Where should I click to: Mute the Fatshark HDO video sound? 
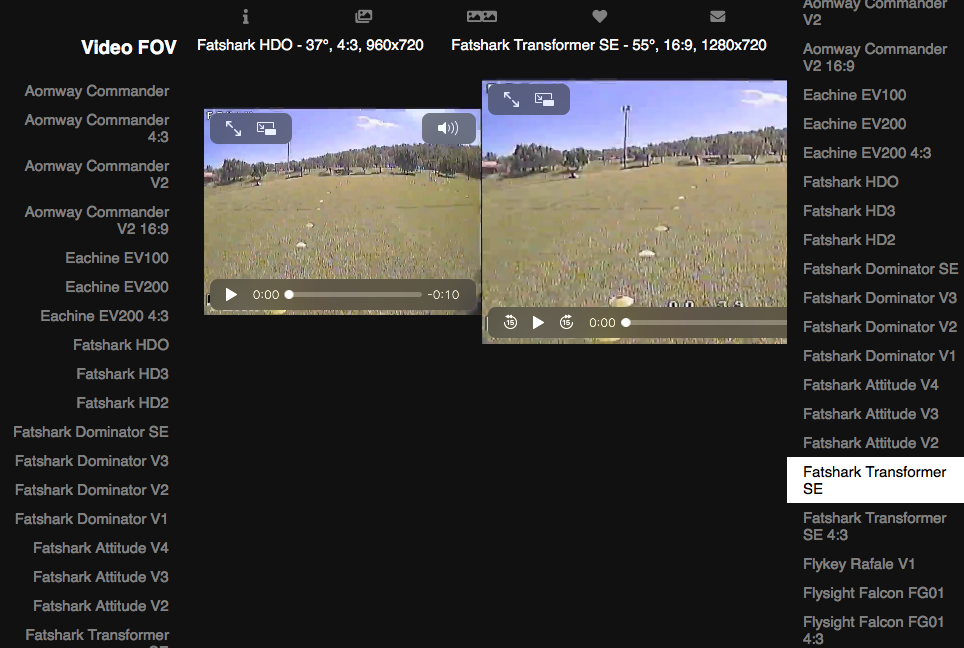click(x=448, y=128)
